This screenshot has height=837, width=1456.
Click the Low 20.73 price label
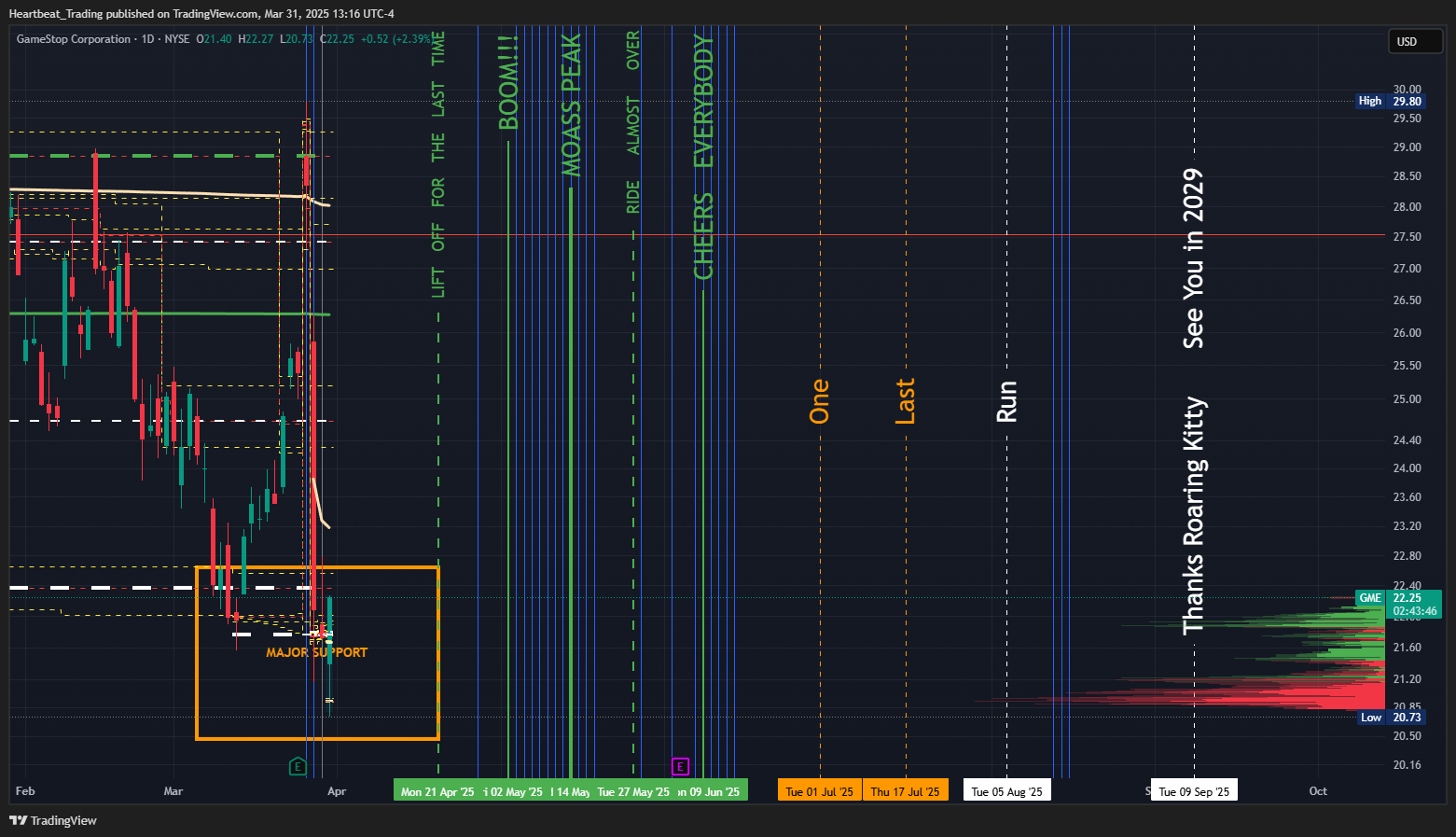pos(1390,718)
